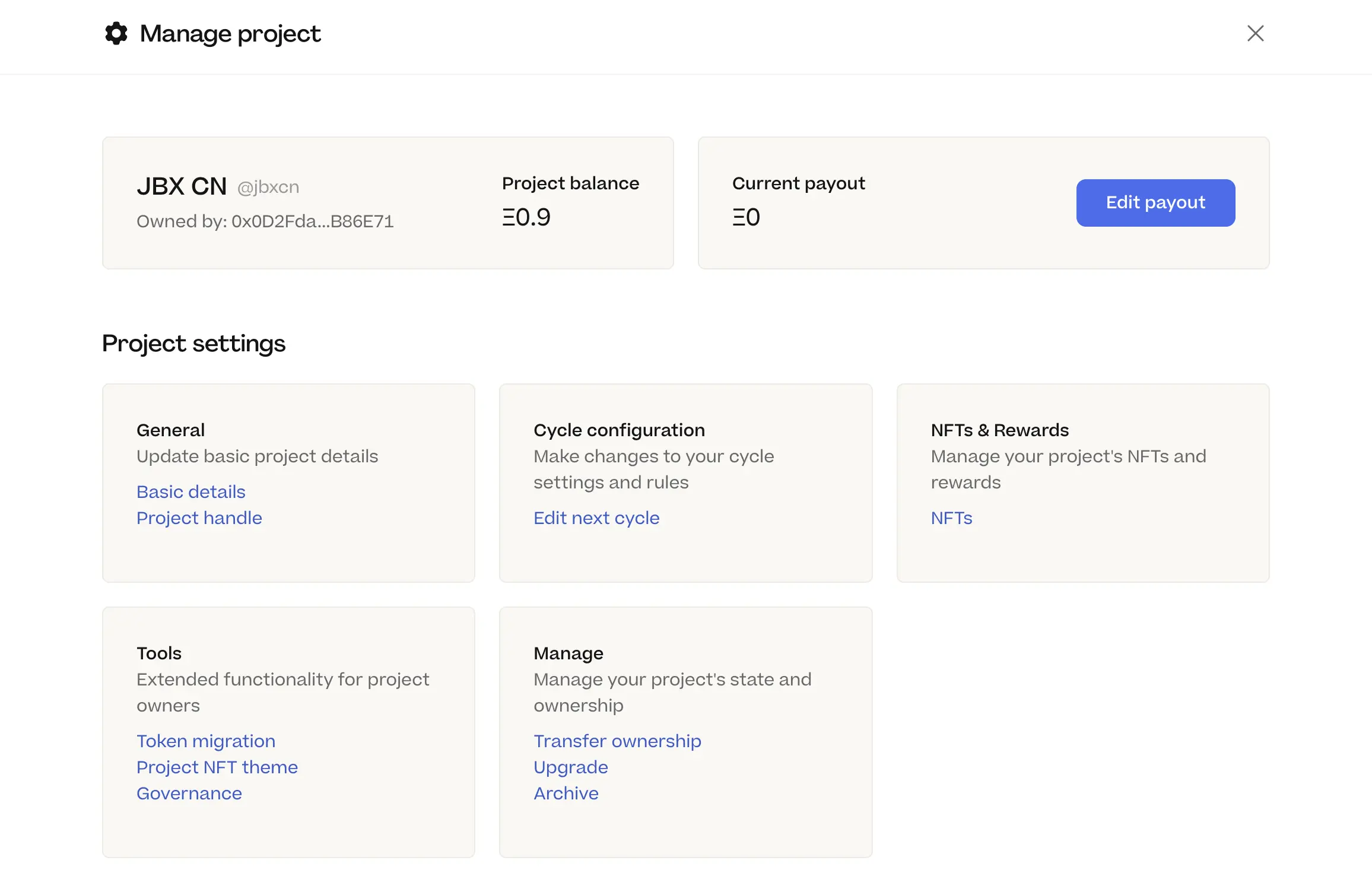Click the Project settings section heading

193,343
